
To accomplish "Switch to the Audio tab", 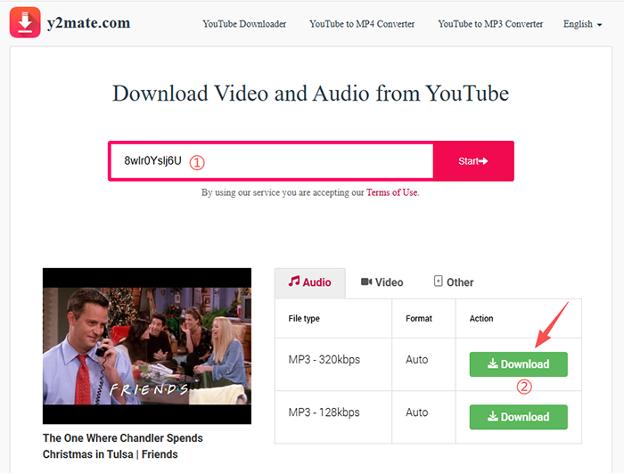I will tap(310, 282).
